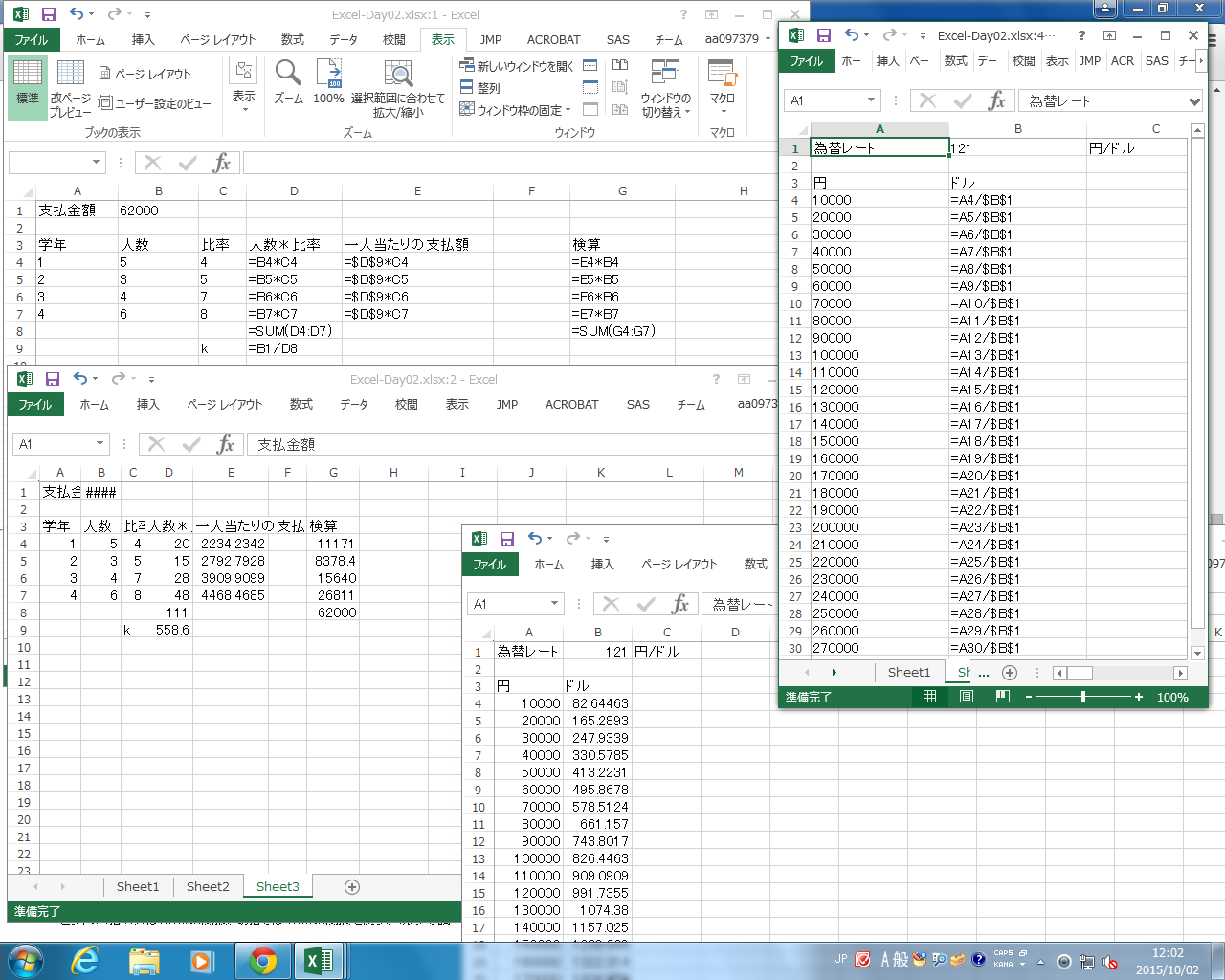Toggle the 標準 normal view button in ribbon
The width and height of the screenshot is (1225, 980).
(28, 86)
